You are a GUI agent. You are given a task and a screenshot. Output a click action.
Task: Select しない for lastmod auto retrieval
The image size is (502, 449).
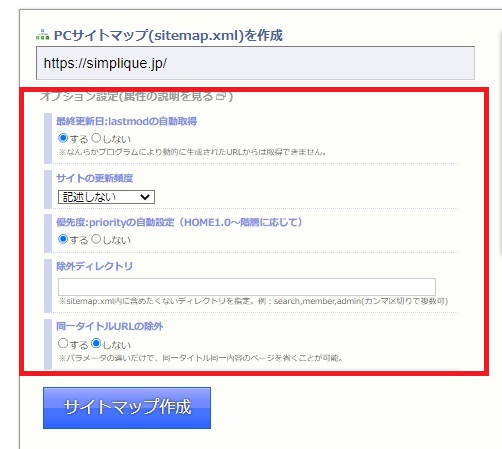tap(96, 138)
